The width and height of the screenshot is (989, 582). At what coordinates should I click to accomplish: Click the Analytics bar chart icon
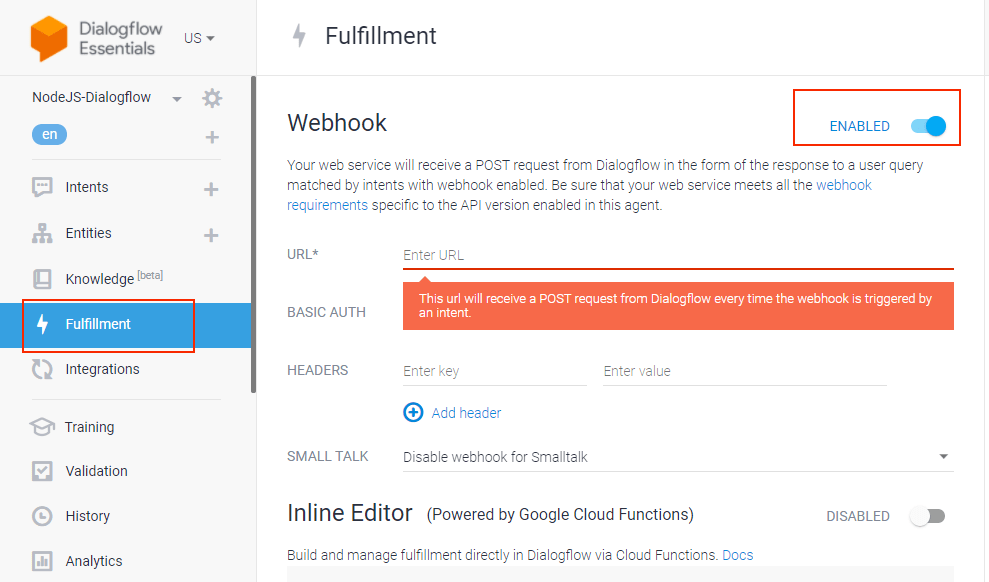(x=42, y=561)
